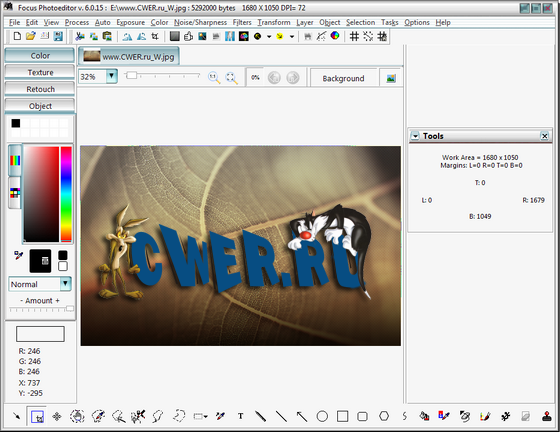This screenshot has height=432, width=560.
Task: Toggle the grid overlay icon
Action: click(354, 36)
